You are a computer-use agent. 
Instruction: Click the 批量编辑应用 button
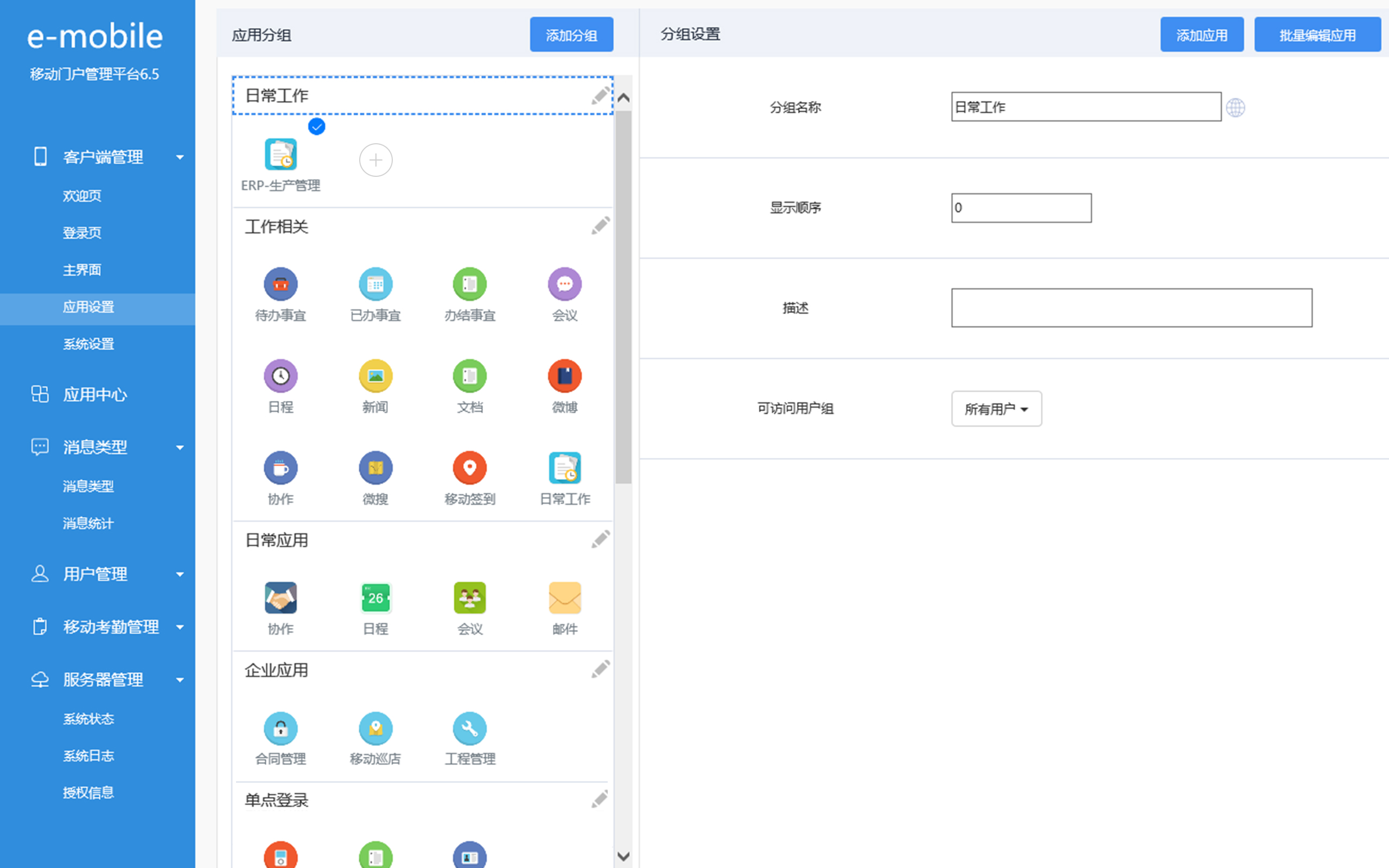1317,34
